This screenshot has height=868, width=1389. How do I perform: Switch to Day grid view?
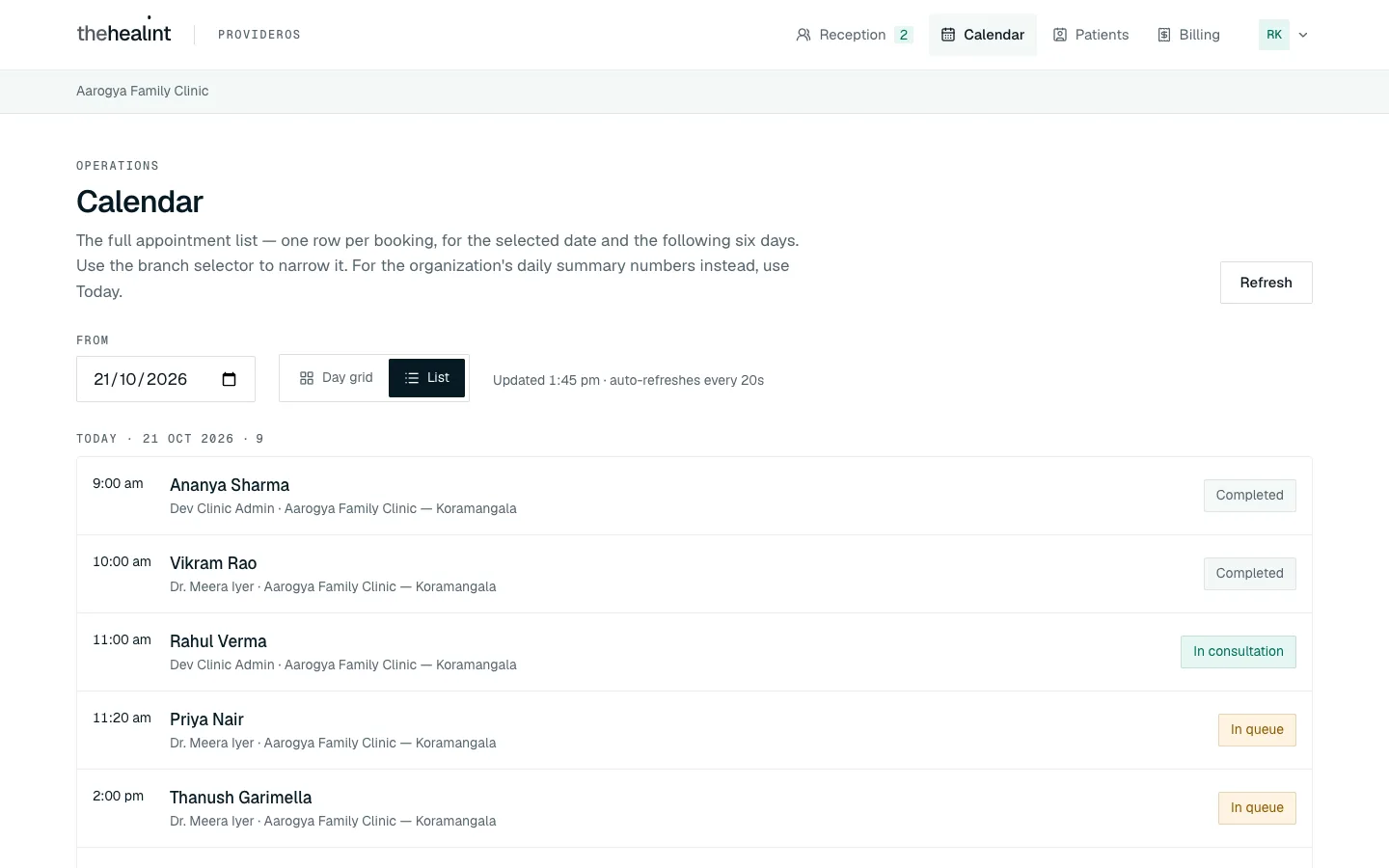click(336, 378)
